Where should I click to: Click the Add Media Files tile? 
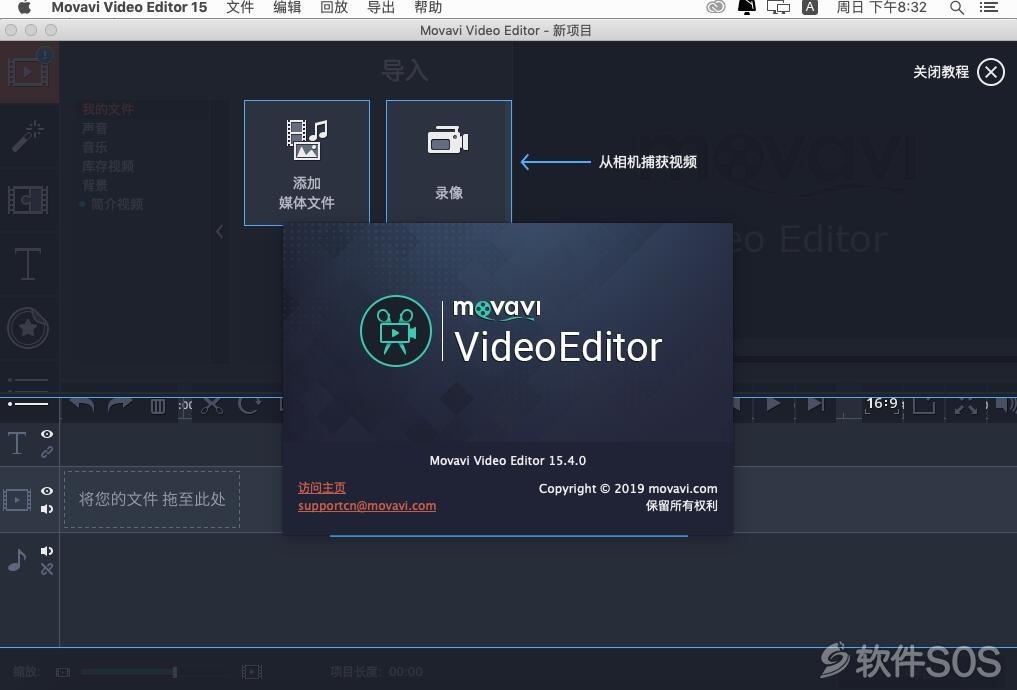(x=307, y=163)
